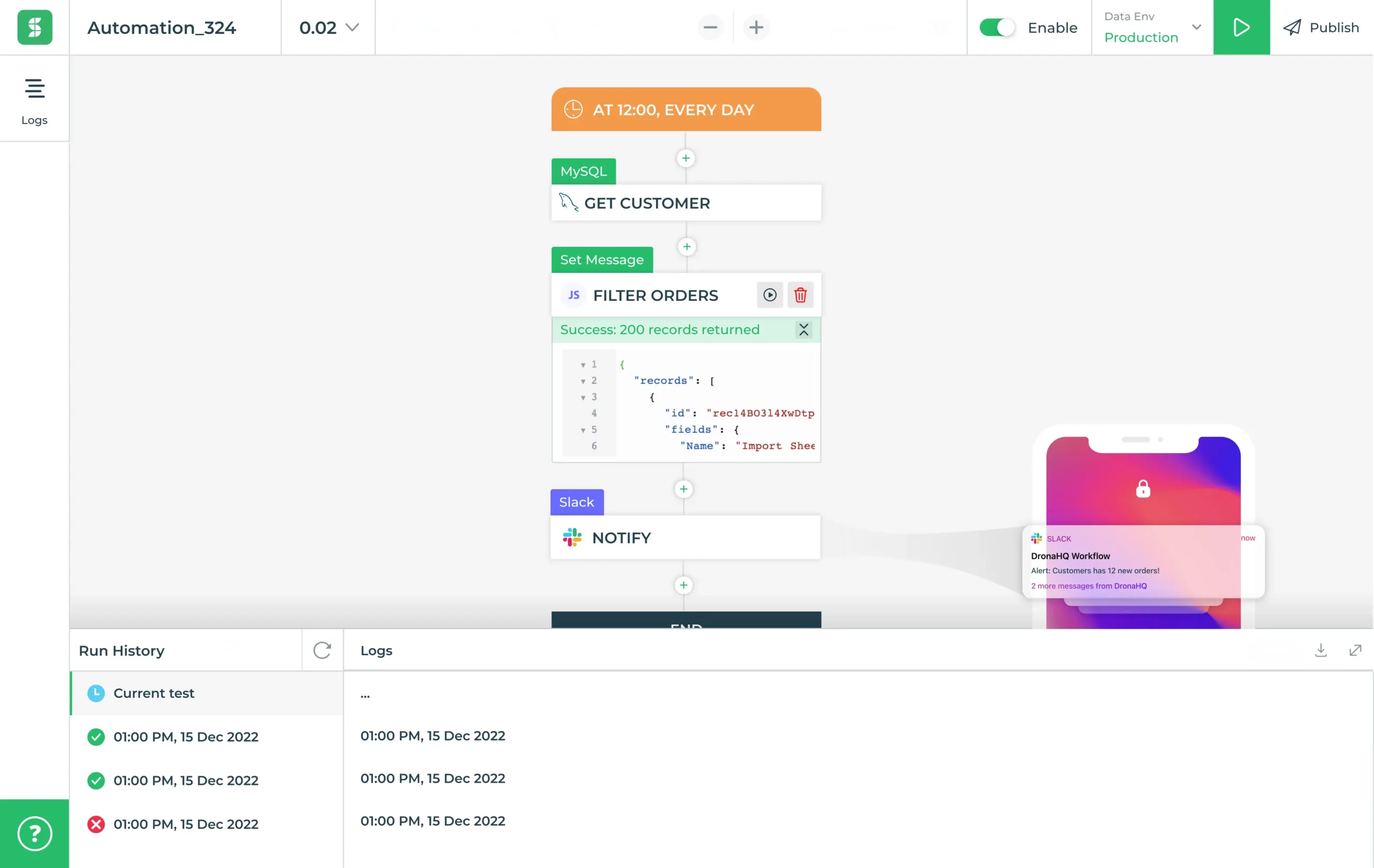
Task: Add step between Get Customer and Filter Orders
Action: [686, 247]
